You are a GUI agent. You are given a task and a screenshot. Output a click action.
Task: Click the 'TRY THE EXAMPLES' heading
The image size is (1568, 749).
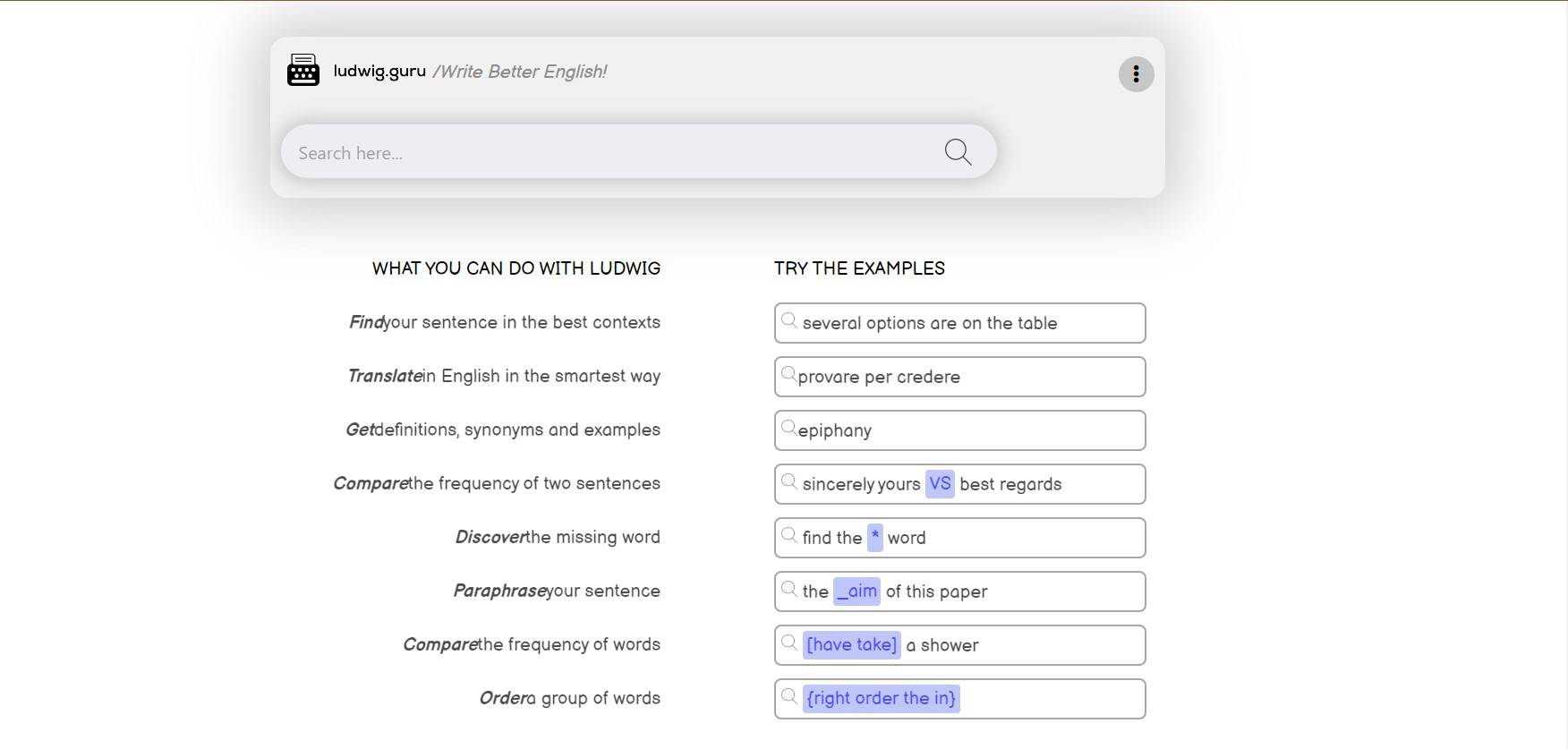click(x=859, y=268)
